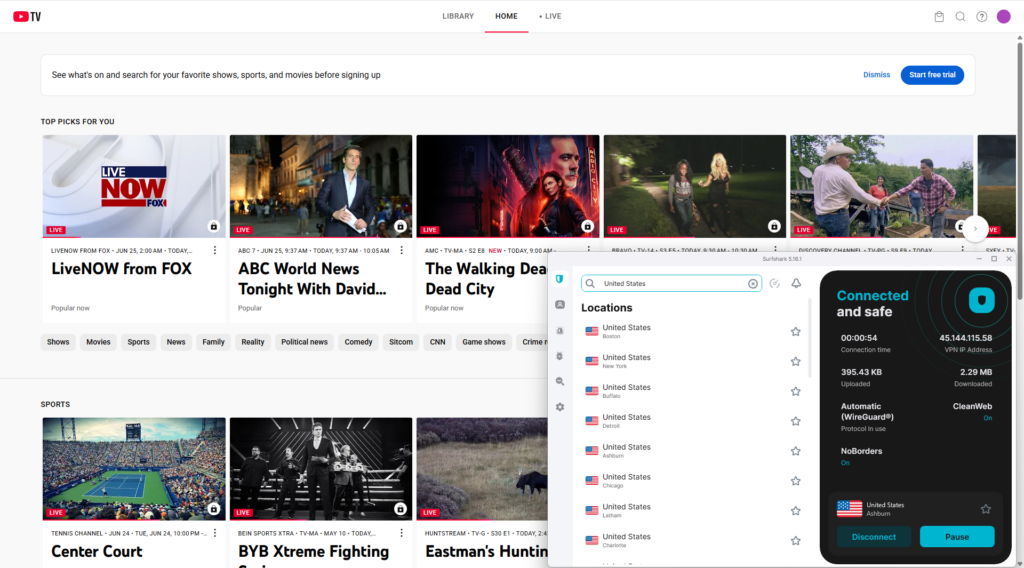Open the shopping bag store icon in header
1024x568 pixels.
939,17
